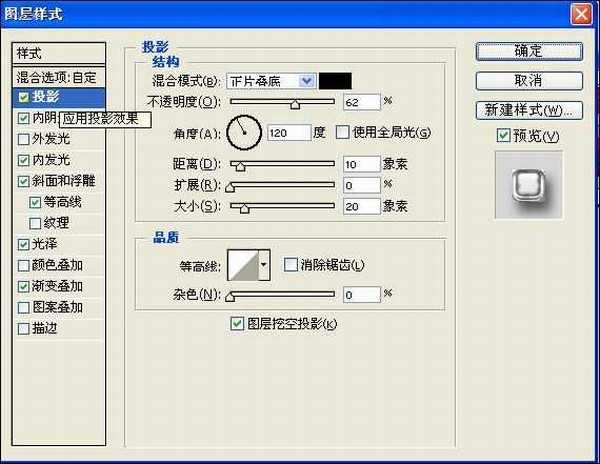Enable 使用全局光 global light checkbox
600x464 pixels.
pos(343,132)
